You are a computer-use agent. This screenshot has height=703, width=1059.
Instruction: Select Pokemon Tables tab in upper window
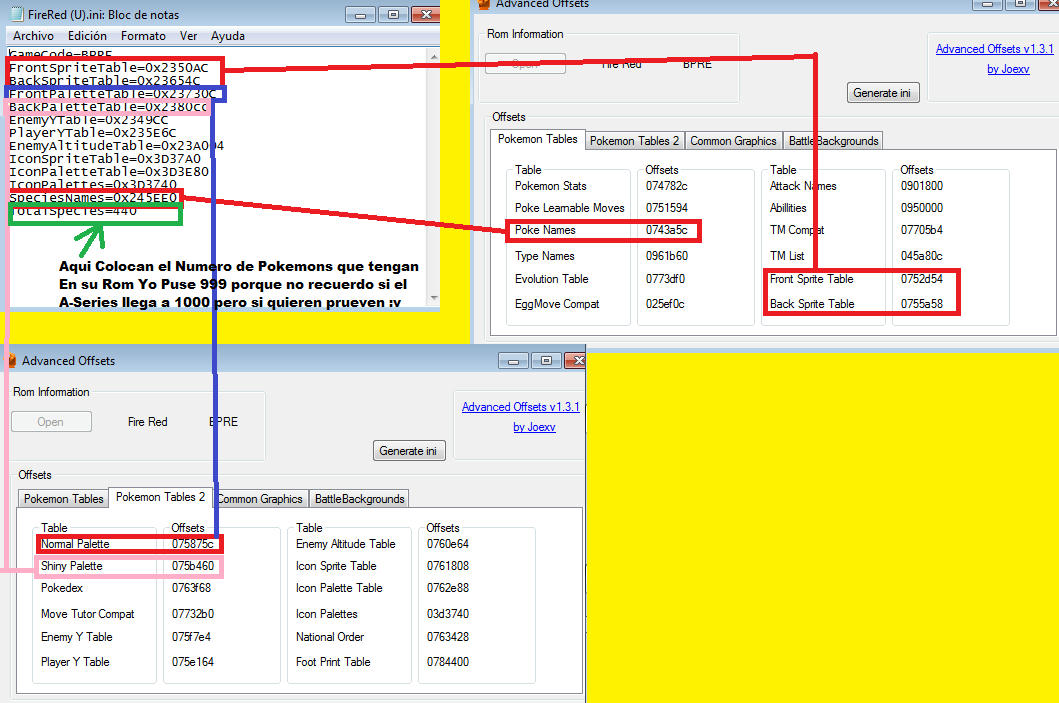(x=538, y=139)
